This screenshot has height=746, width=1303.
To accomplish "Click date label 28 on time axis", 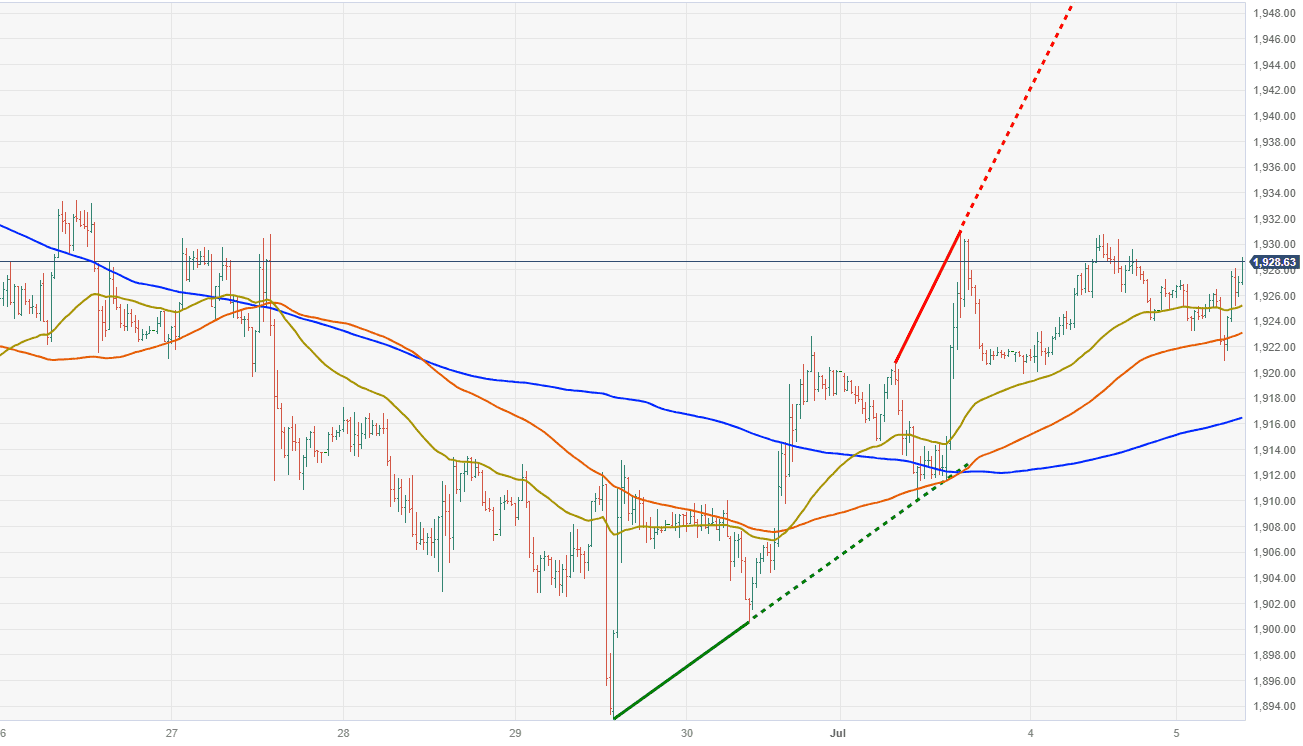I will click(x=343, y=732).
